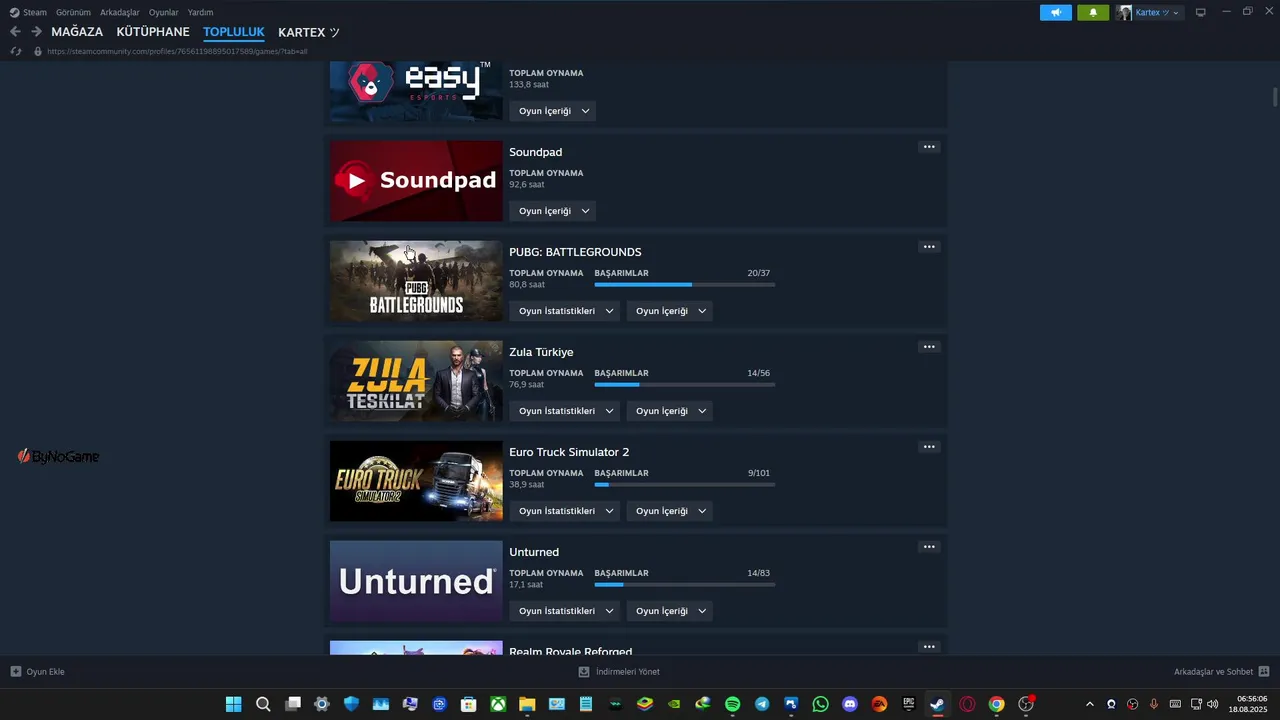The width and height of the screenshot is (1280, 720).
Task: Expand Oyun İstatistikleri dropdown for Unturned
Action: pos(564,611)
